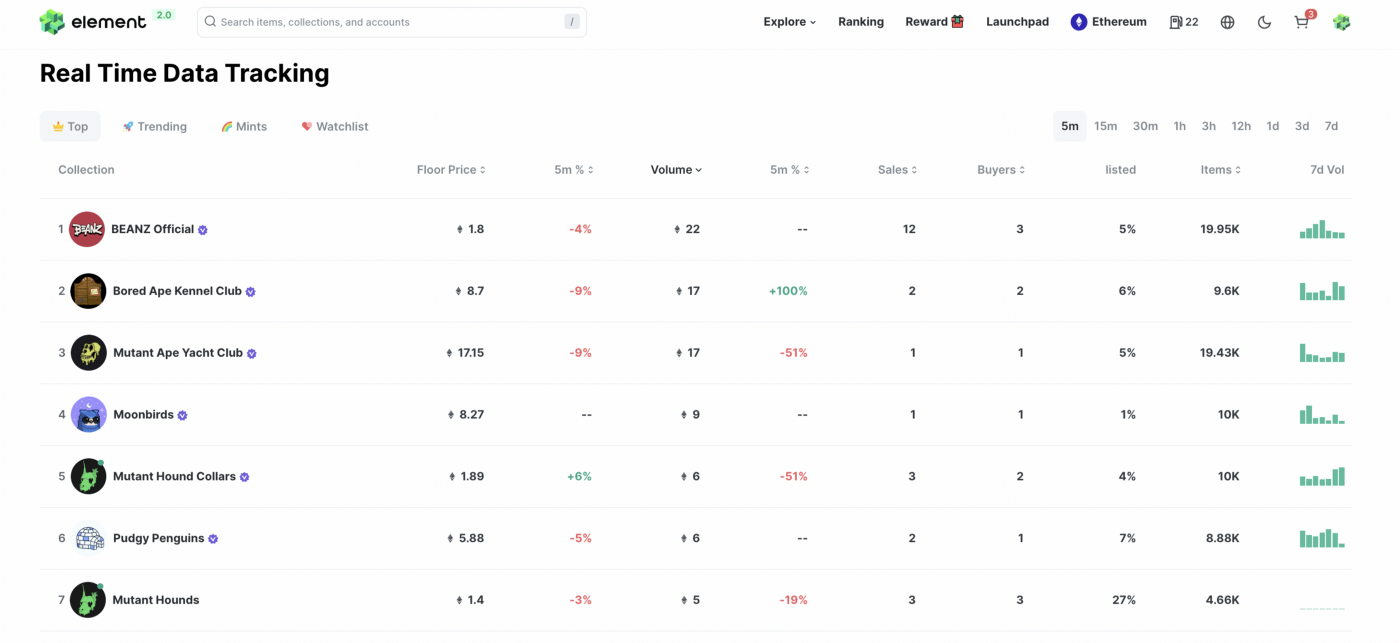The height and width of the screenshot is (643, 1400).
Task: Open the Mutant Hound Collars collection link
Action: 174,476
